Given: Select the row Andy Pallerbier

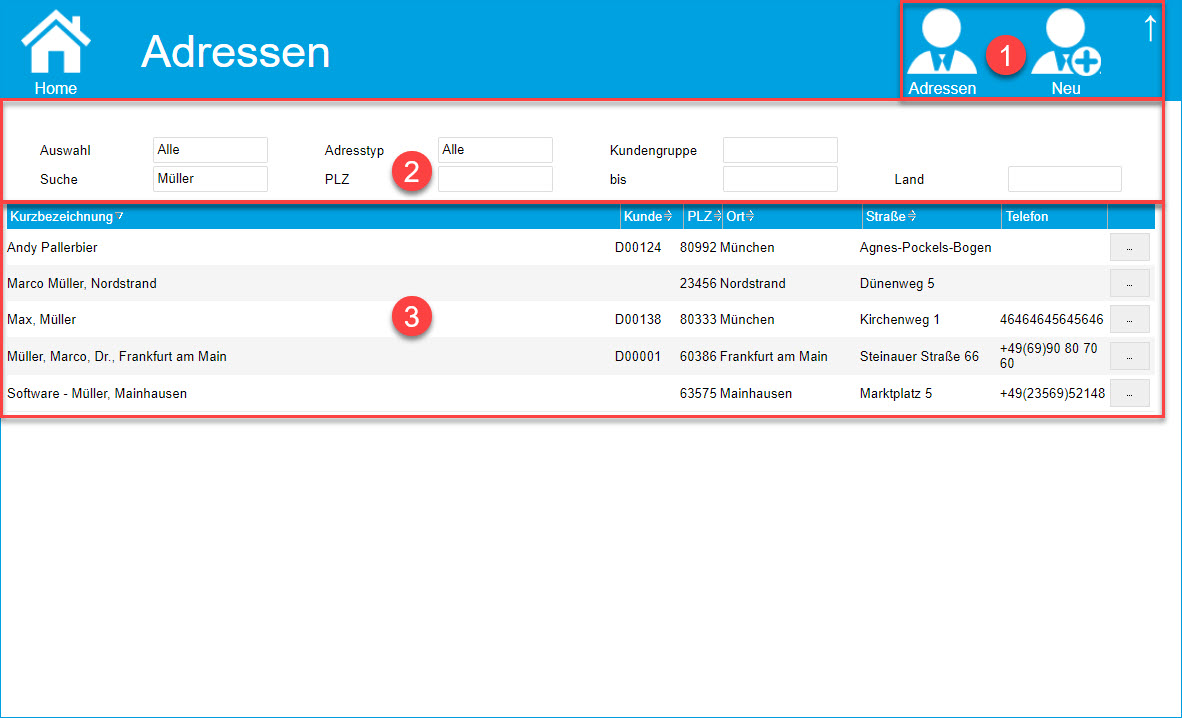Looking at the screenshot, I should [578, 247].
